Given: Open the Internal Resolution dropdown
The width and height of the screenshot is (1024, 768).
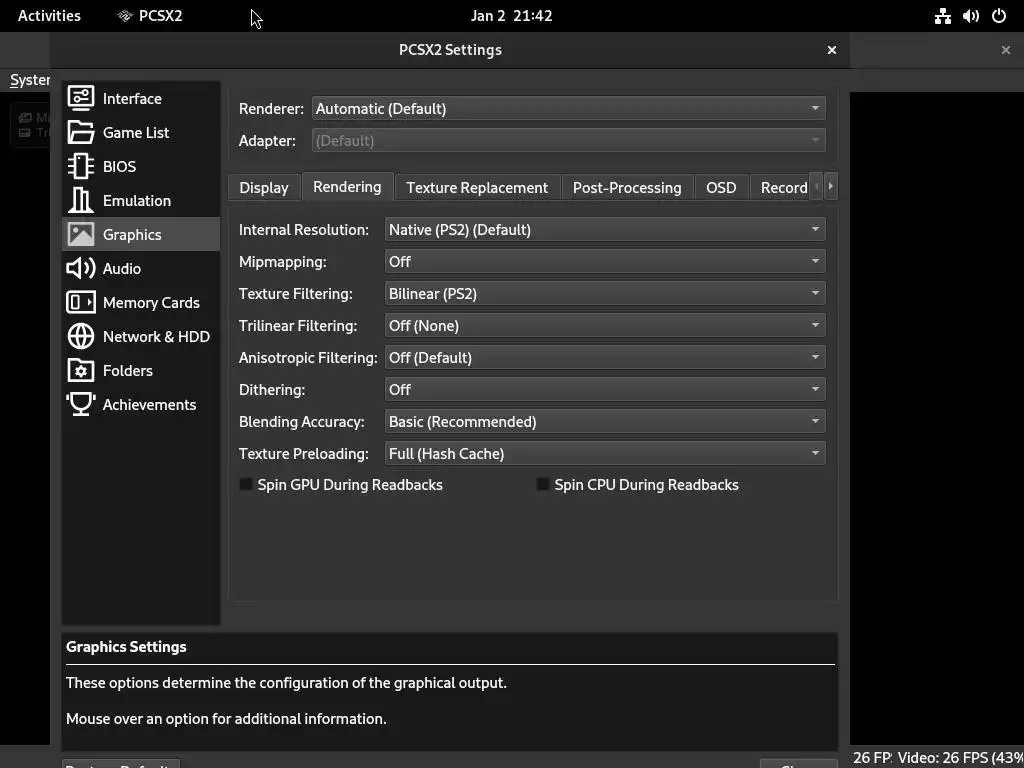Looking at the screenshot, I should [605, 229].
